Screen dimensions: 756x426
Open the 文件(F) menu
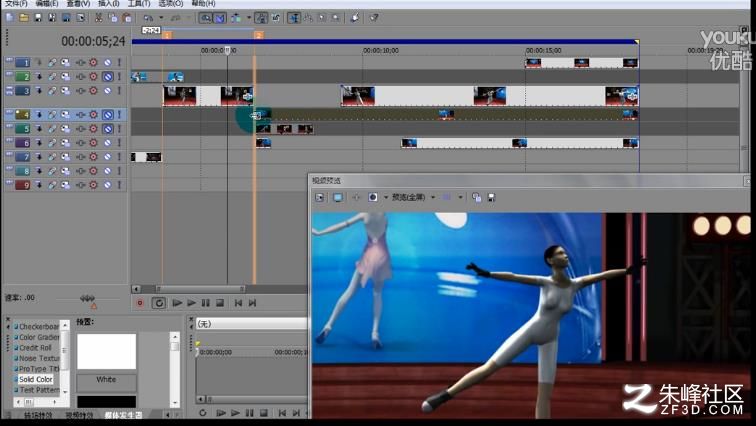coord(16,3)
